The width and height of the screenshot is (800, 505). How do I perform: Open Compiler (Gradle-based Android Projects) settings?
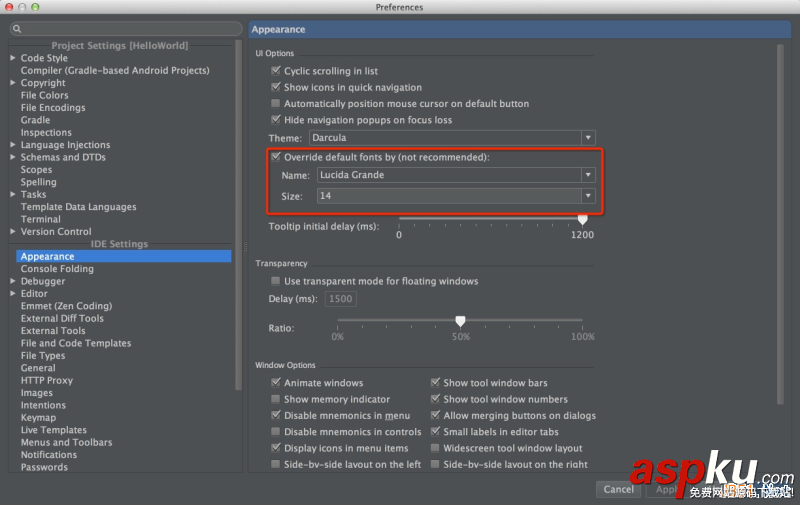coord(115,70)
